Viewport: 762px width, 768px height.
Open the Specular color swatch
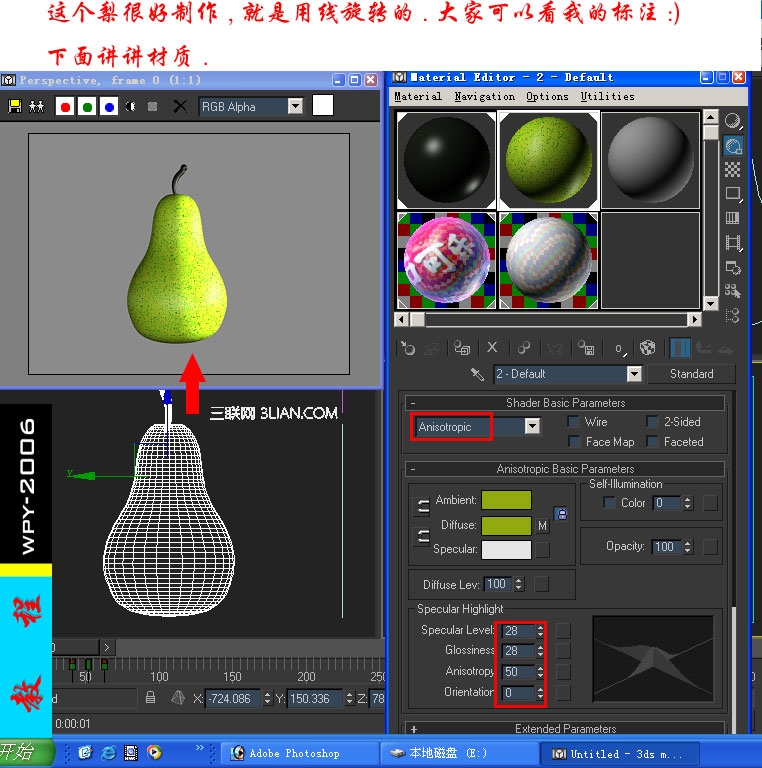[506, 550]
